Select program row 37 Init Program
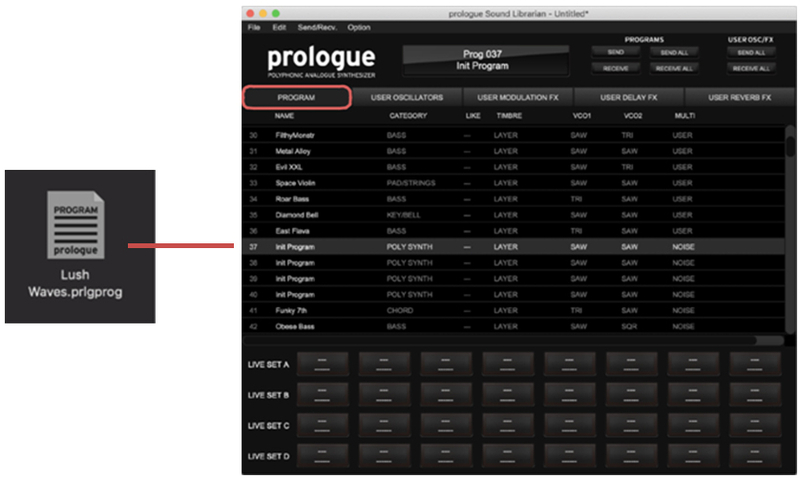 click(514, 246)
